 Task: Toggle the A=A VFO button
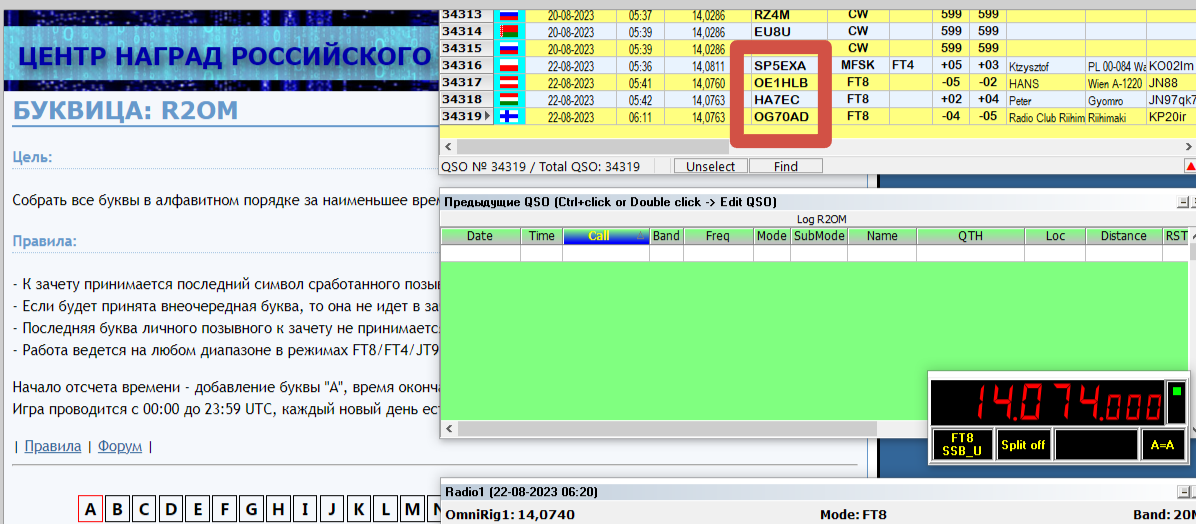coord(1162,445)
